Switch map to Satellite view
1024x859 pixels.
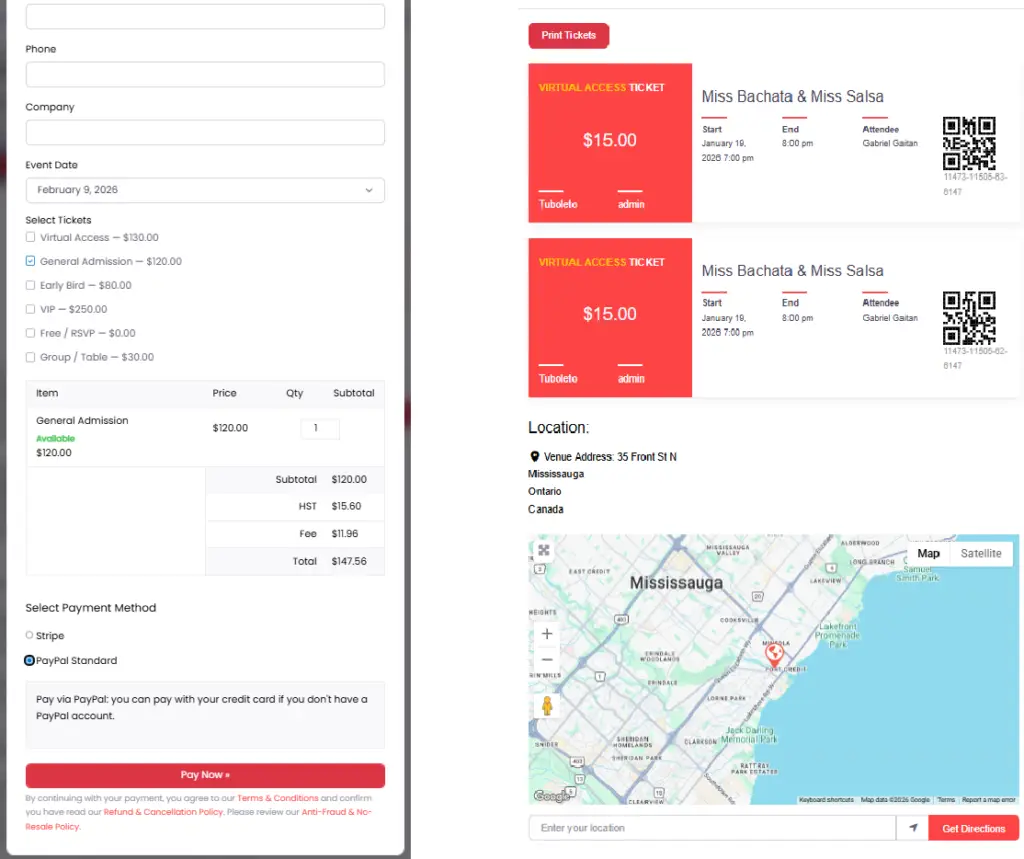click(x=980, y=554)
